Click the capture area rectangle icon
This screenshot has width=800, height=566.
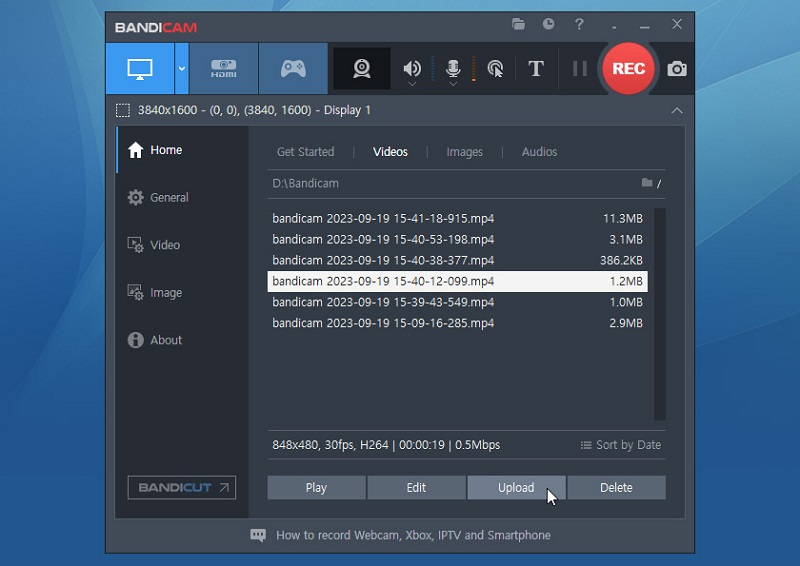pos(123,110)
